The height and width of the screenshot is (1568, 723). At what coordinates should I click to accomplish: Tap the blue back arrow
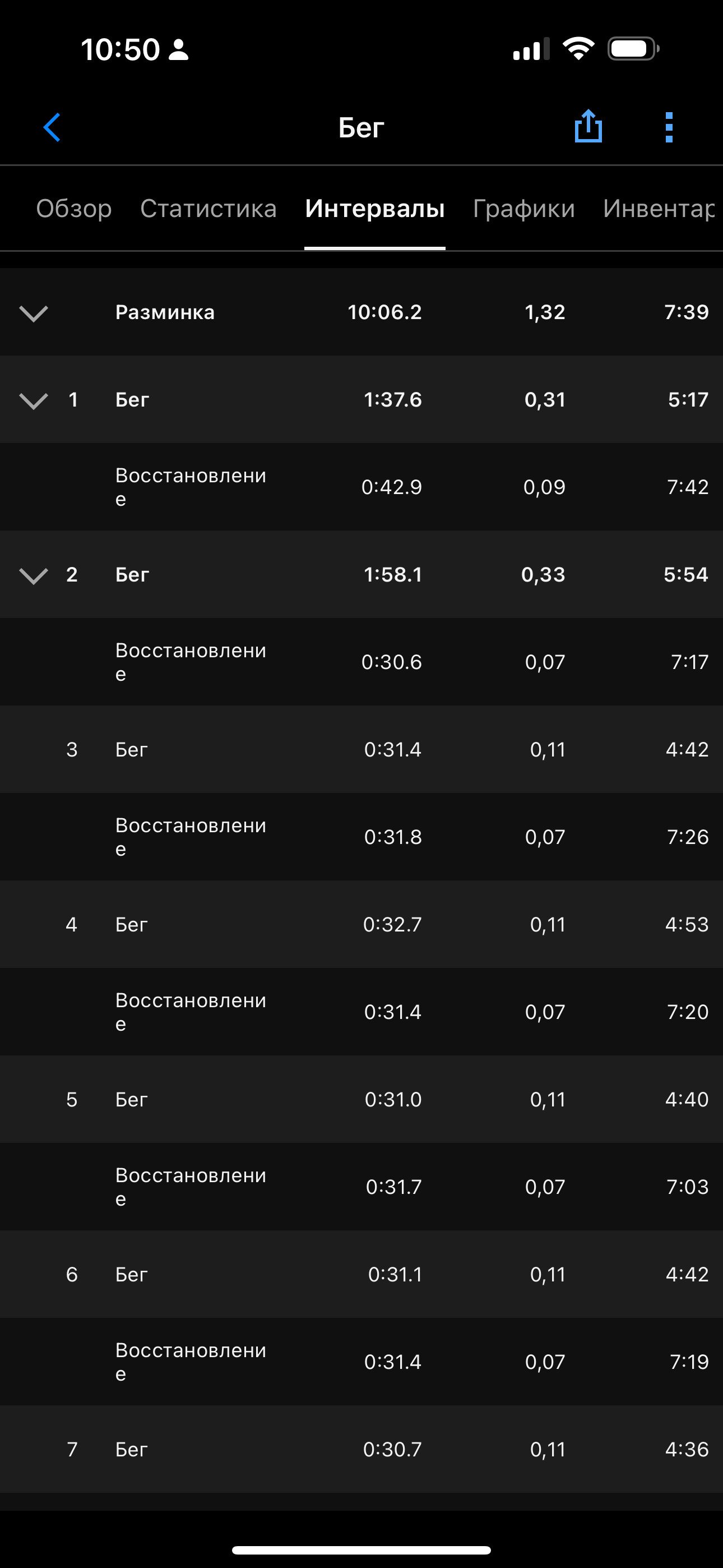pos(52,127)
